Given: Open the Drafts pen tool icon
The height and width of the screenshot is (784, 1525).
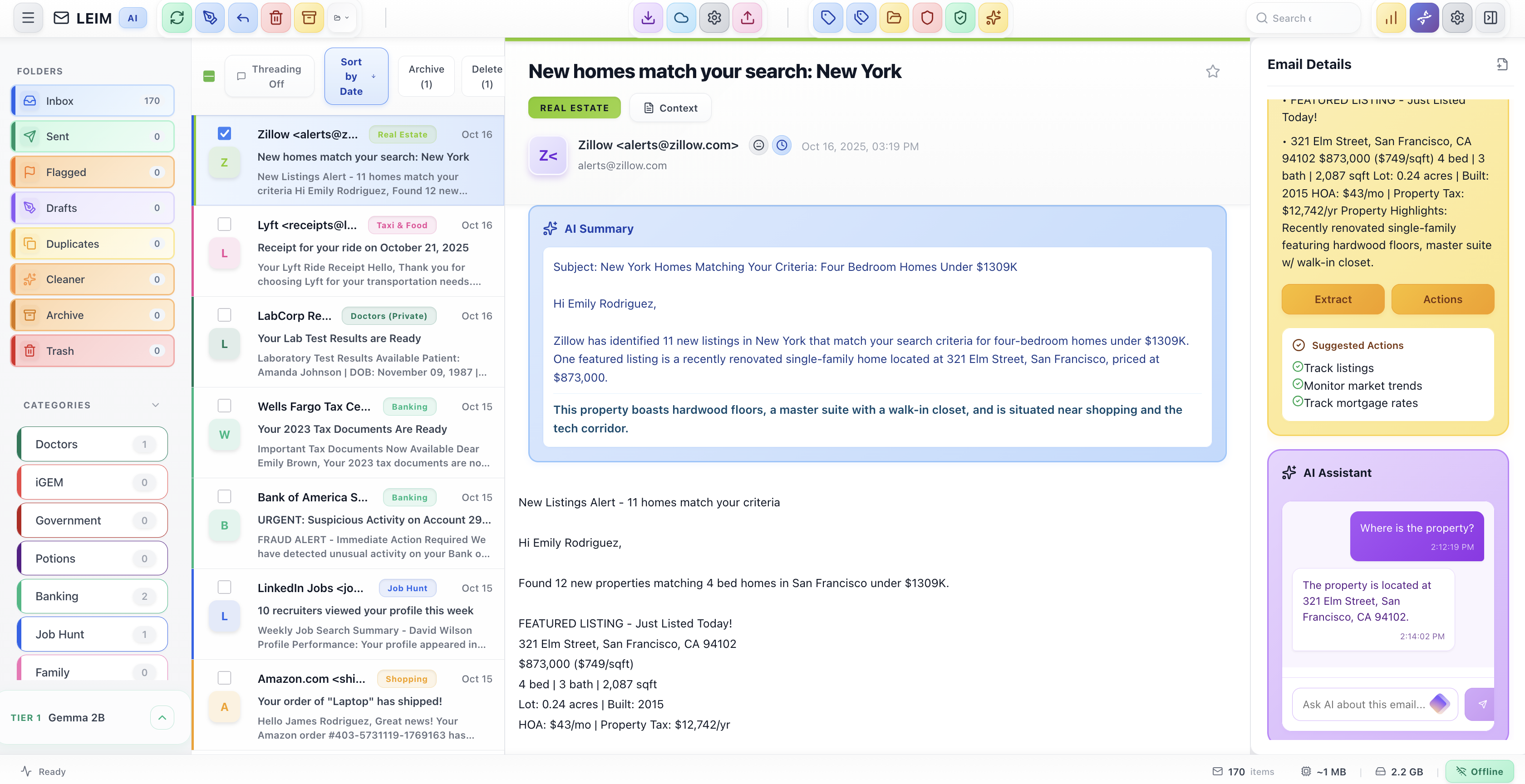Looking at the screenshot, I should coord(210,18).
